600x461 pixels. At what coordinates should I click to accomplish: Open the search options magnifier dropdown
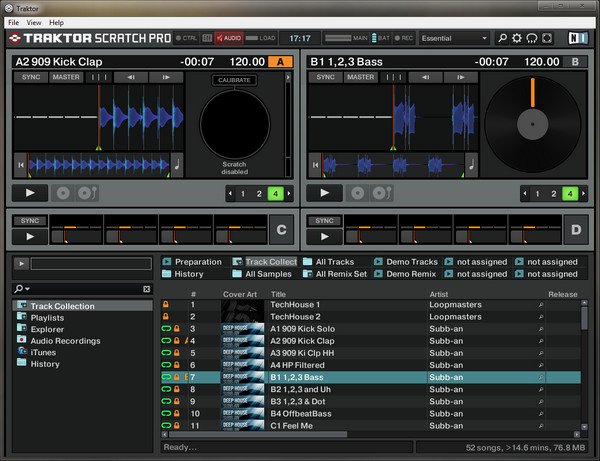(22, 289)
